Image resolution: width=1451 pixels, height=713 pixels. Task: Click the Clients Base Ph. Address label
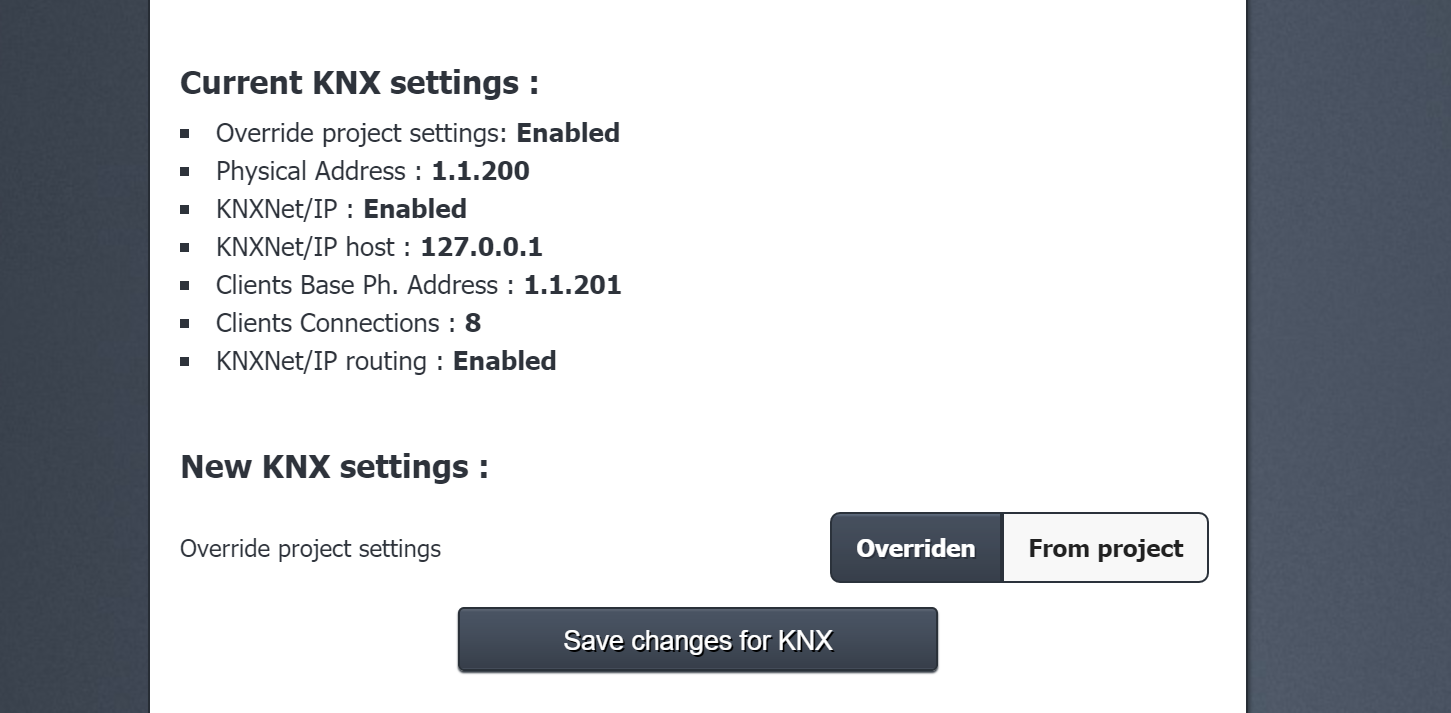click(x=356, y=285)
